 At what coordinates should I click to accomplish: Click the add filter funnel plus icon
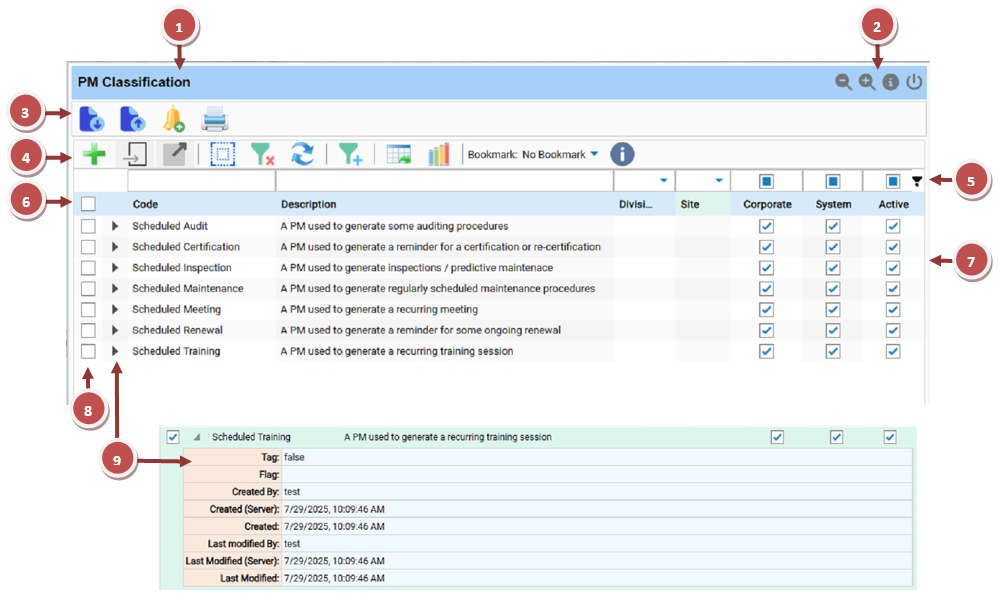[350, 154]
